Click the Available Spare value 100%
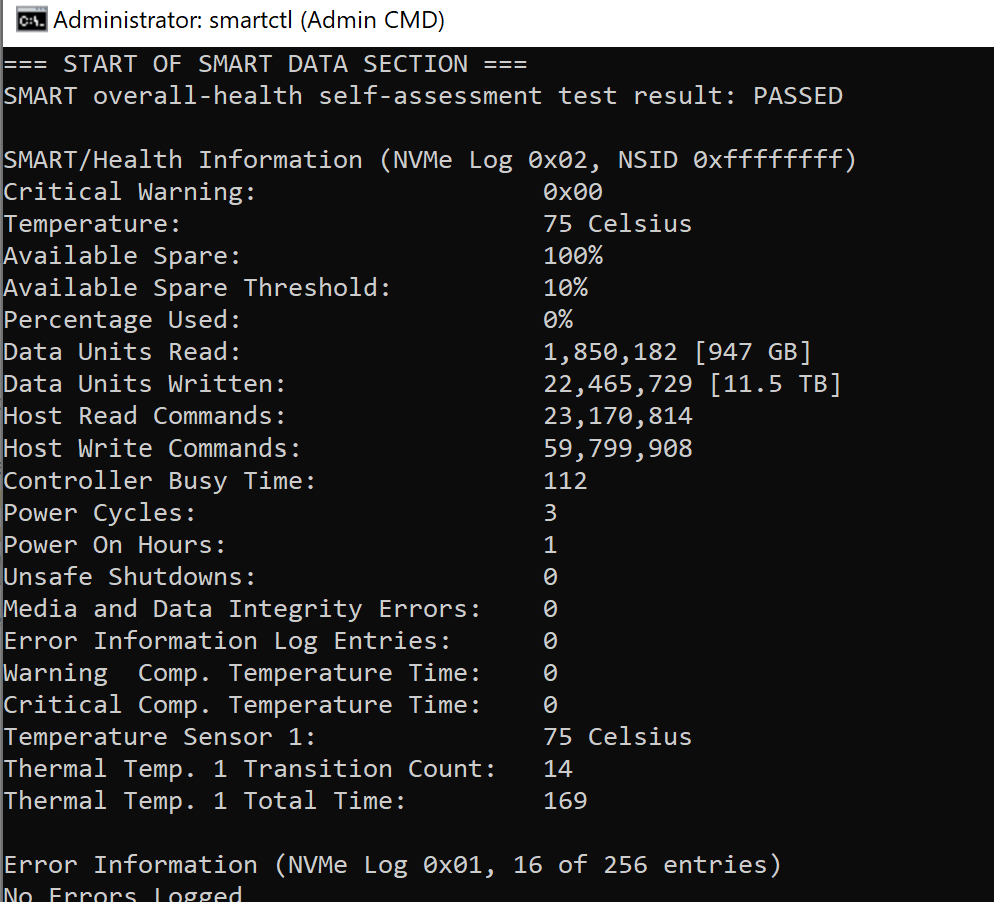994x902 pixels. (572, 256)
